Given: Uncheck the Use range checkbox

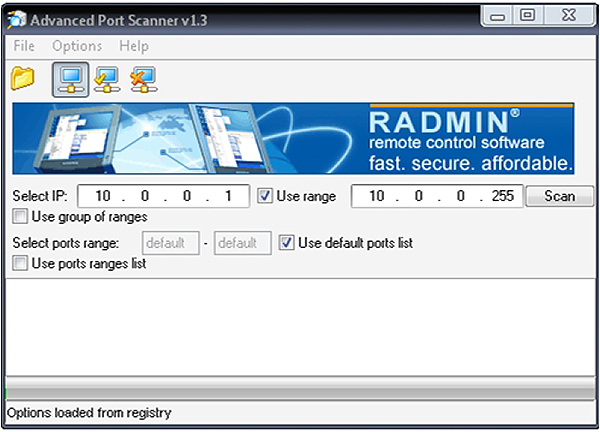Looking at the screenshot, I should tap(264, 196).
